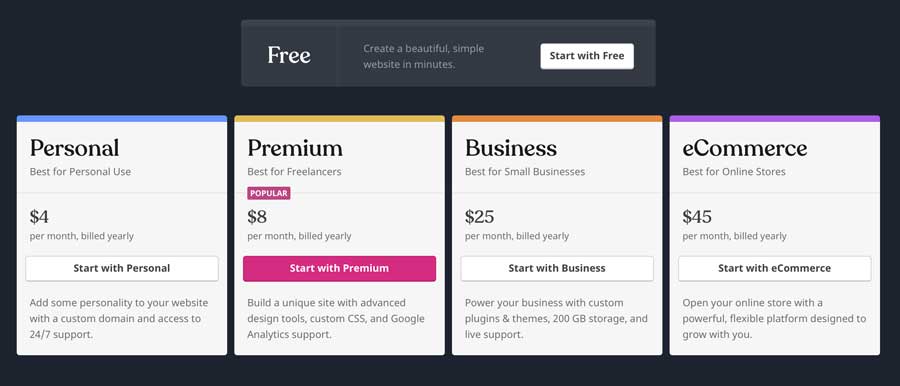This screenshot has height=386, width=900.
Task: Click the Business plan heading
Action: 511,148
